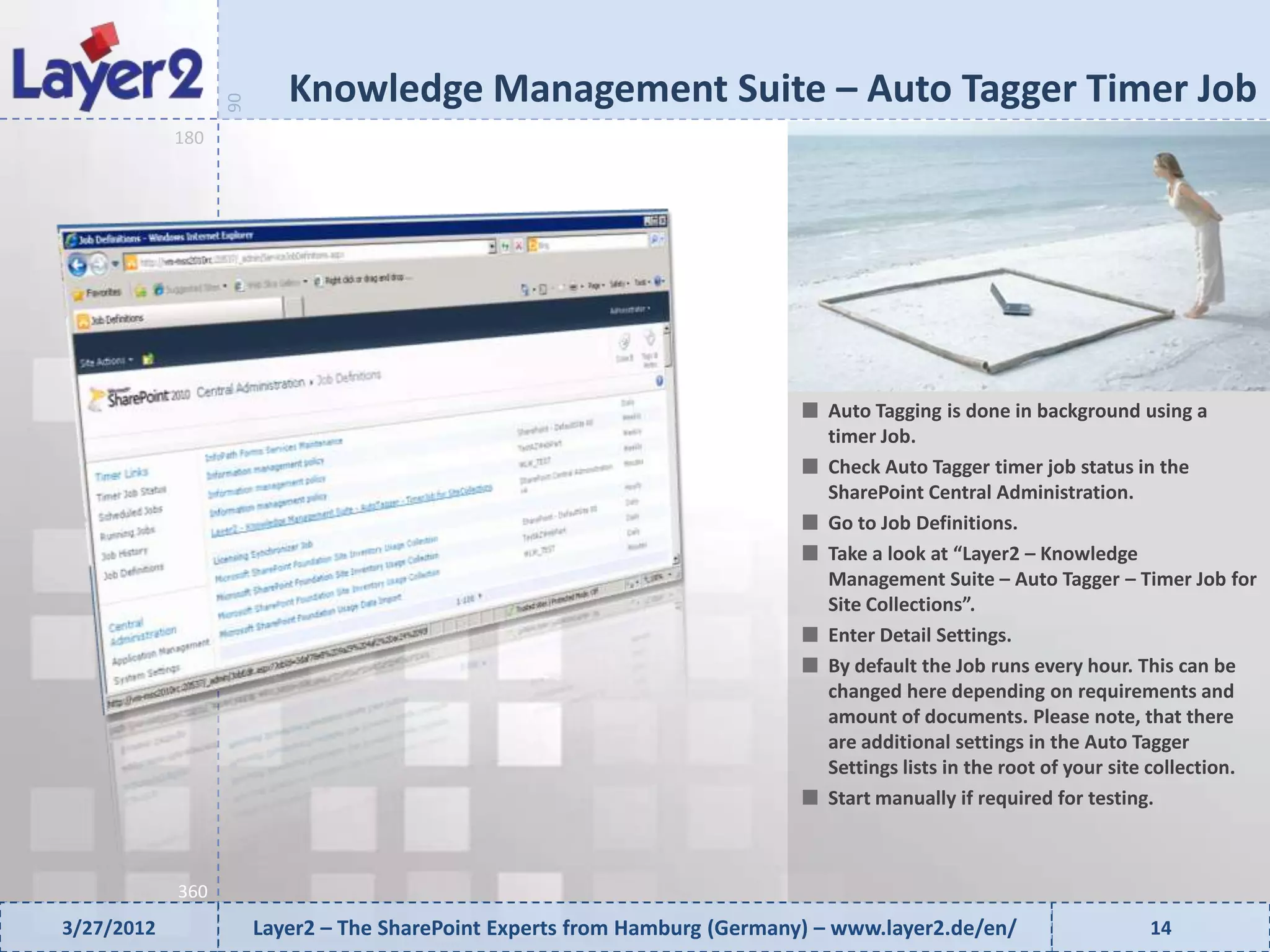This screenshot has height=952, width=1270.
Task: Click the Add to Favorites Bar icon
Action: [x=141, y=290]
